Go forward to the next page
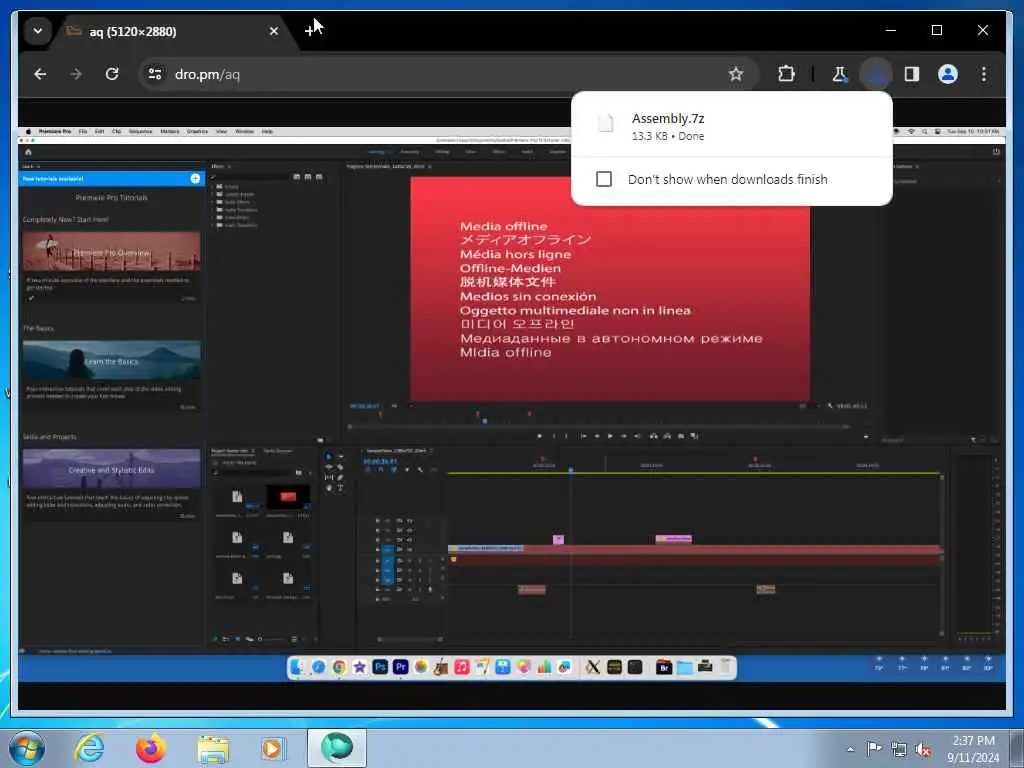This screenshot has height=768, width=1024. 76,74
